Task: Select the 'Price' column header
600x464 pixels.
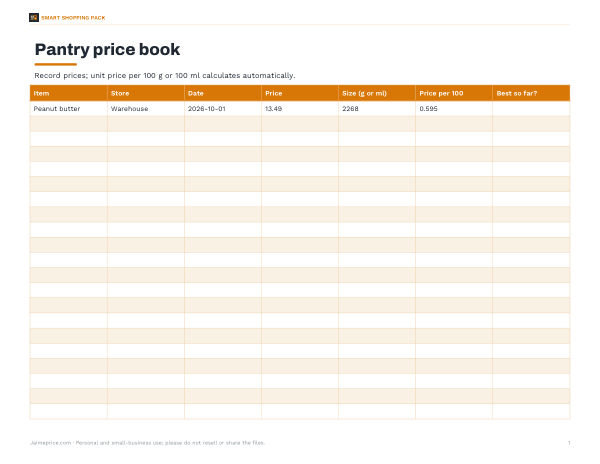Action: click(300, 93)
